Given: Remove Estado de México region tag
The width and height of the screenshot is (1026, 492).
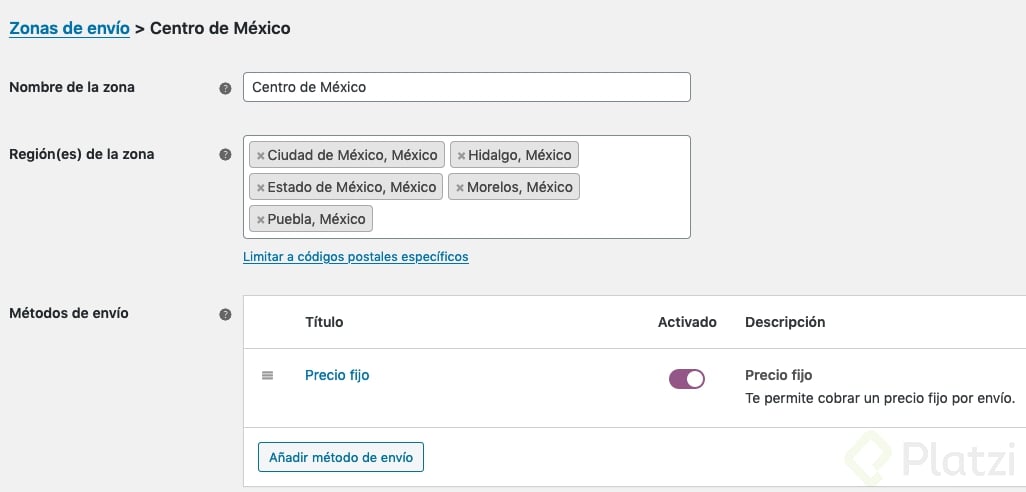Looking at the screenshot, I should point(261,188).
